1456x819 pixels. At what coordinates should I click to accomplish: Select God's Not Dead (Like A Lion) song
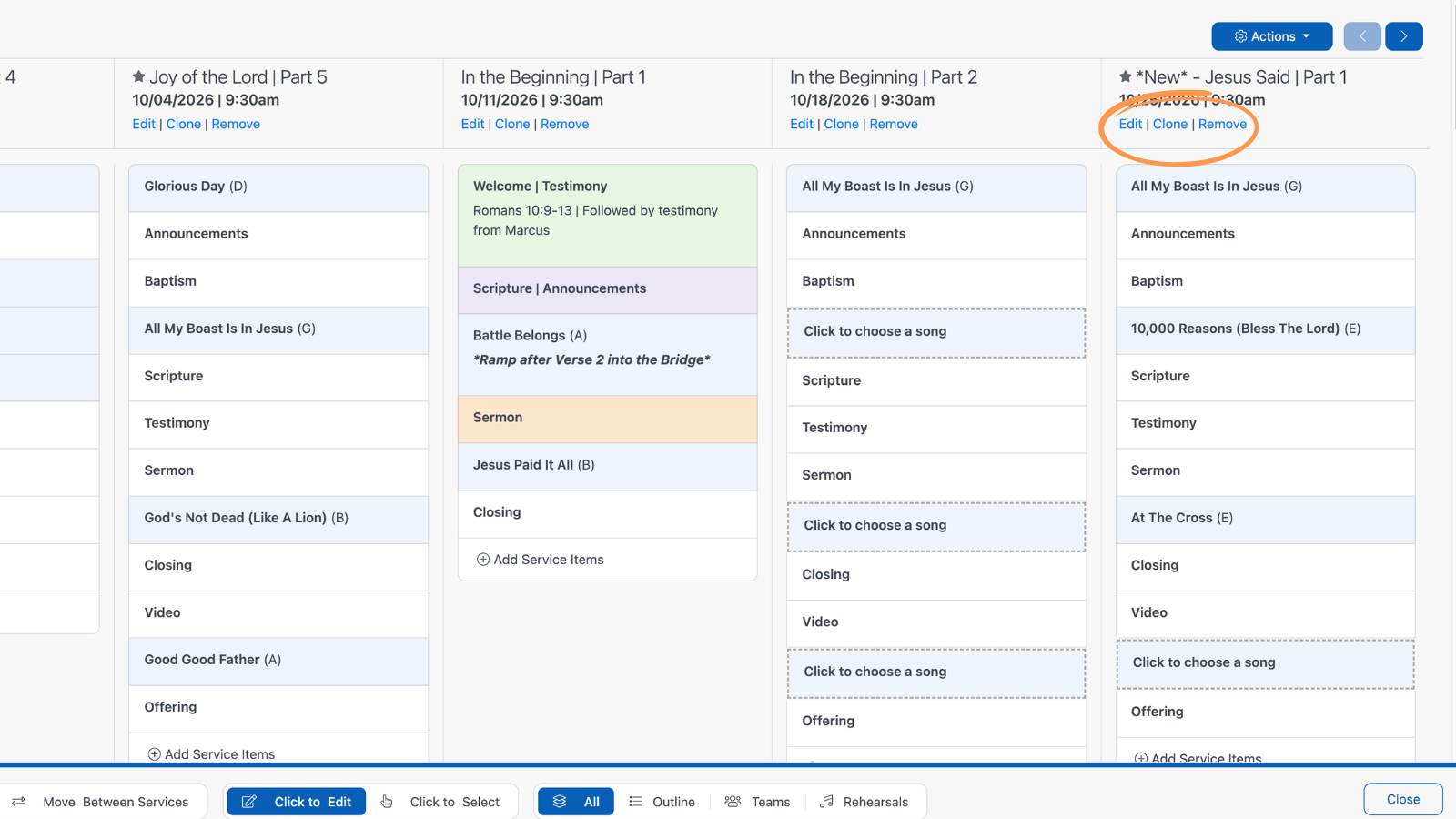(x=278, y=519)
